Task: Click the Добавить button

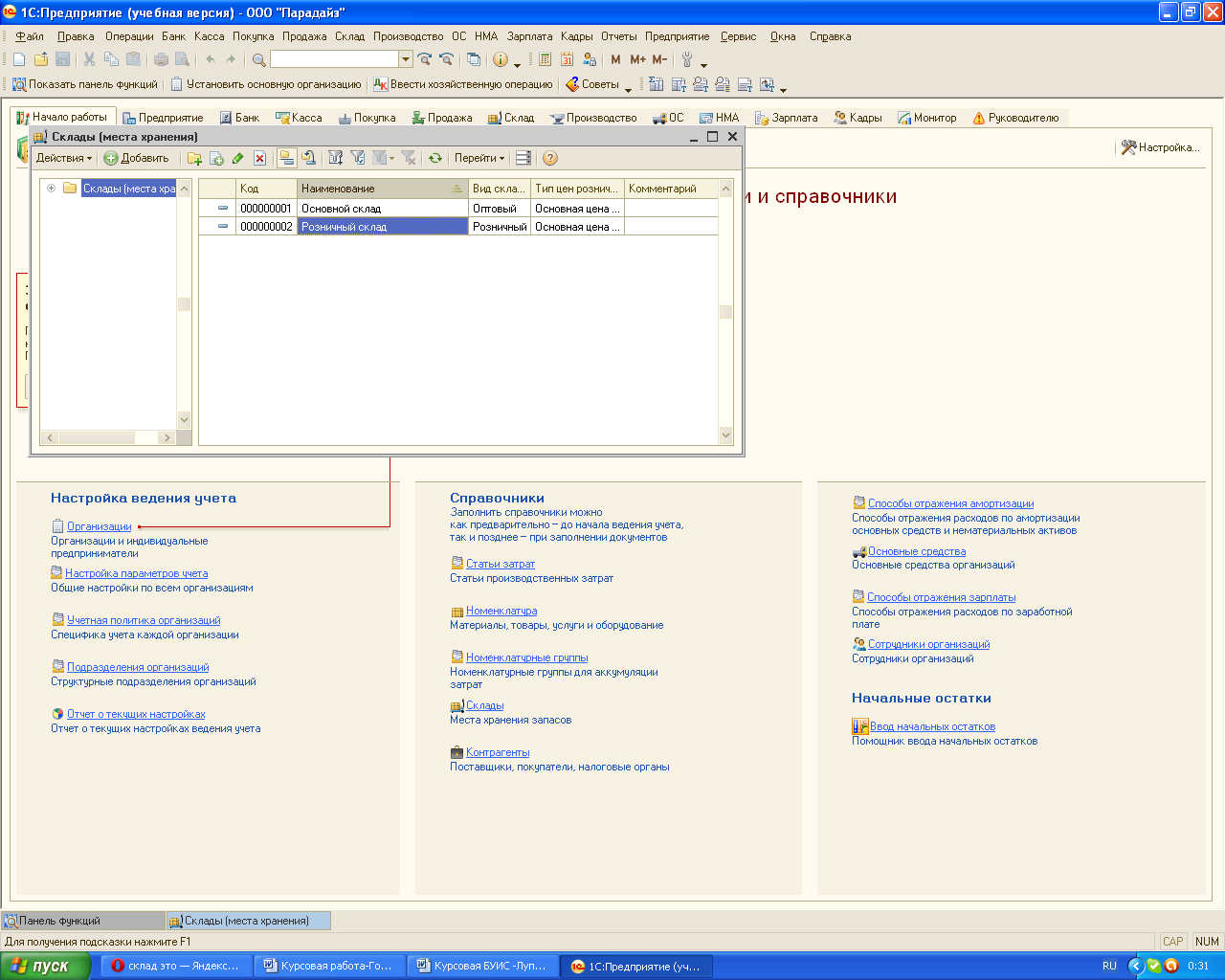Action: point(137,159)
